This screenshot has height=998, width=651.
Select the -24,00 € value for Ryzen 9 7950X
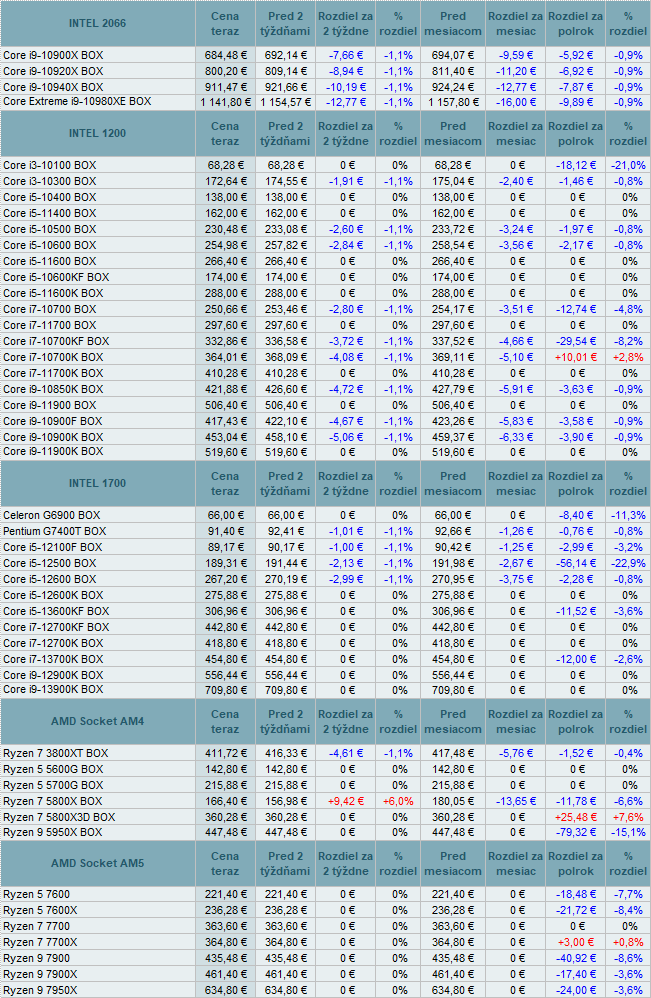576,990
